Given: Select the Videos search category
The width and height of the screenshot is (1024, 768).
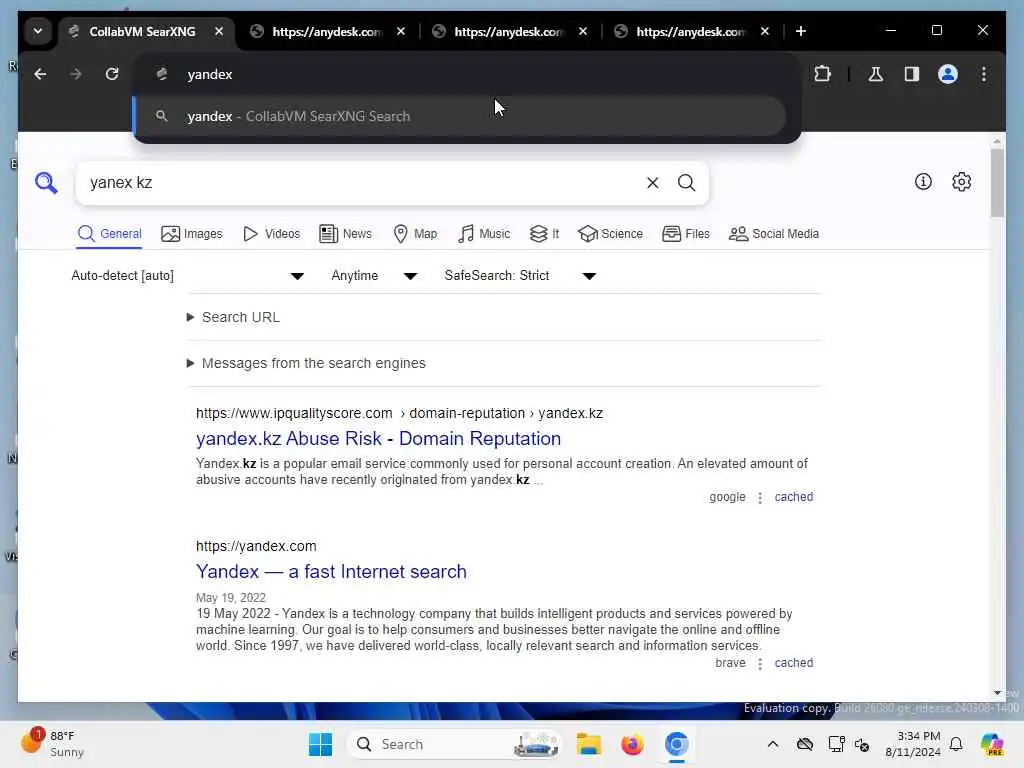Looking at the screenshot, I should tap(272, 234).
